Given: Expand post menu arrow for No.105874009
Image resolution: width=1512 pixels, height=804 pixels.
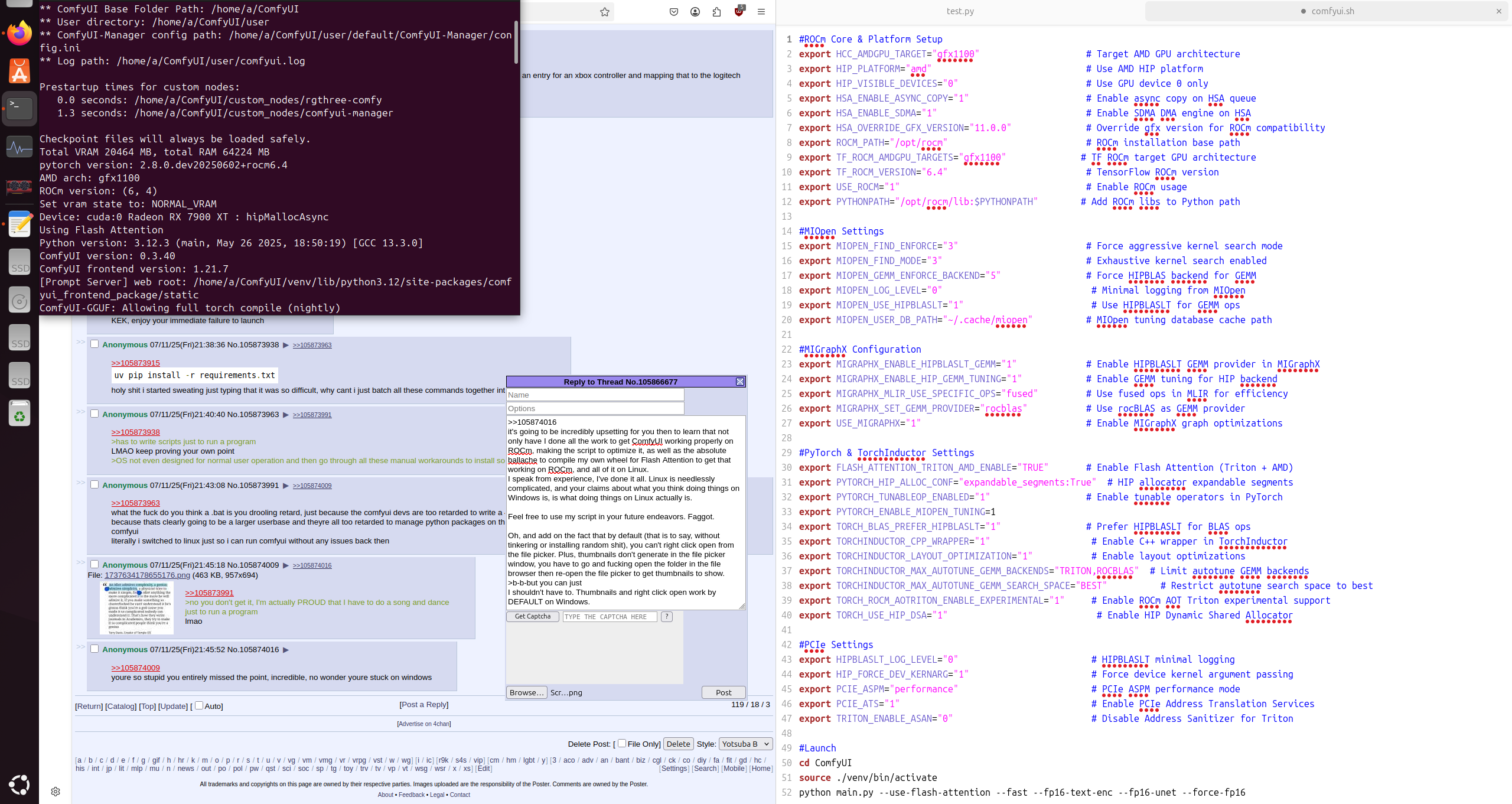Looking at the screenshot, I should click(x=286, y=565).
